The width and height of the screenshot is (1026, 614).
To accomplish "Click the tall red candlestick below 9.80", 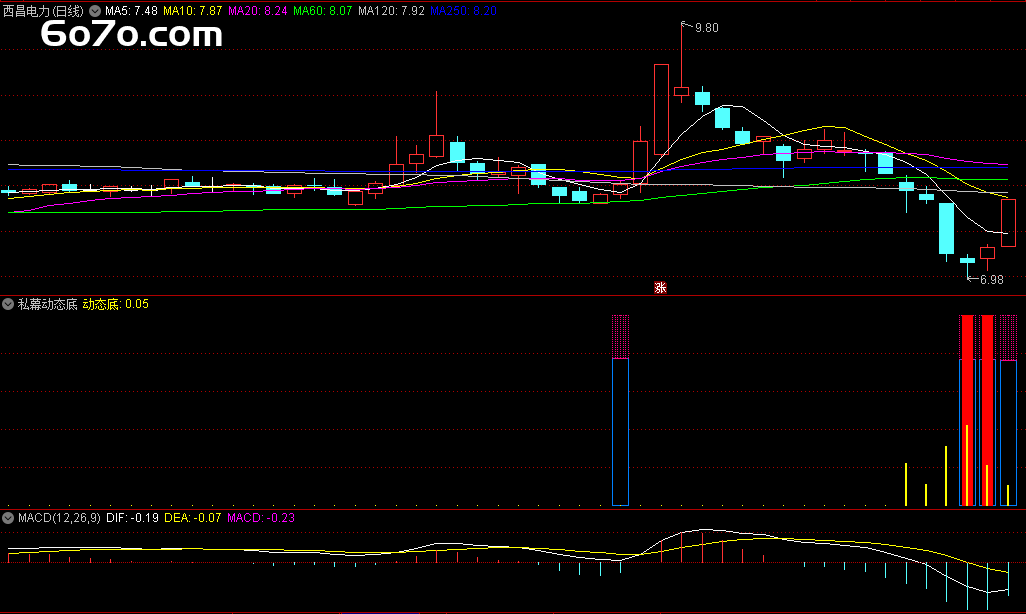I will click(662, 109).
